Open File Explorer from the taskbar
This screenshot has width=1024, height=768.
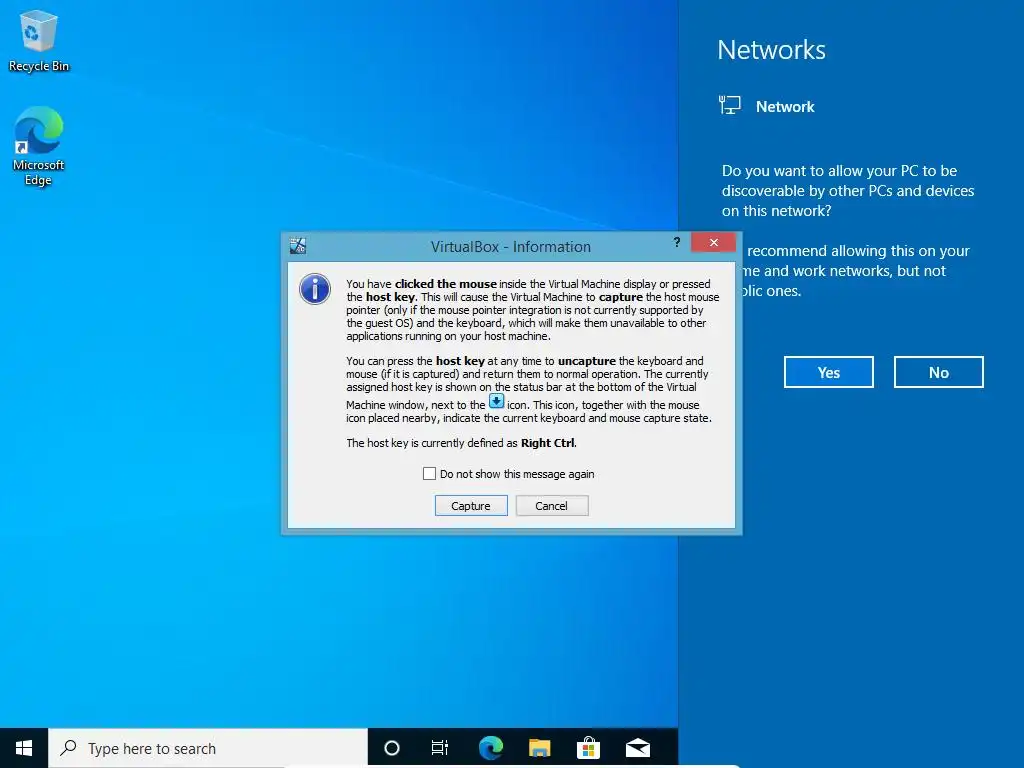pyautogui.click(x=539, y=748)
